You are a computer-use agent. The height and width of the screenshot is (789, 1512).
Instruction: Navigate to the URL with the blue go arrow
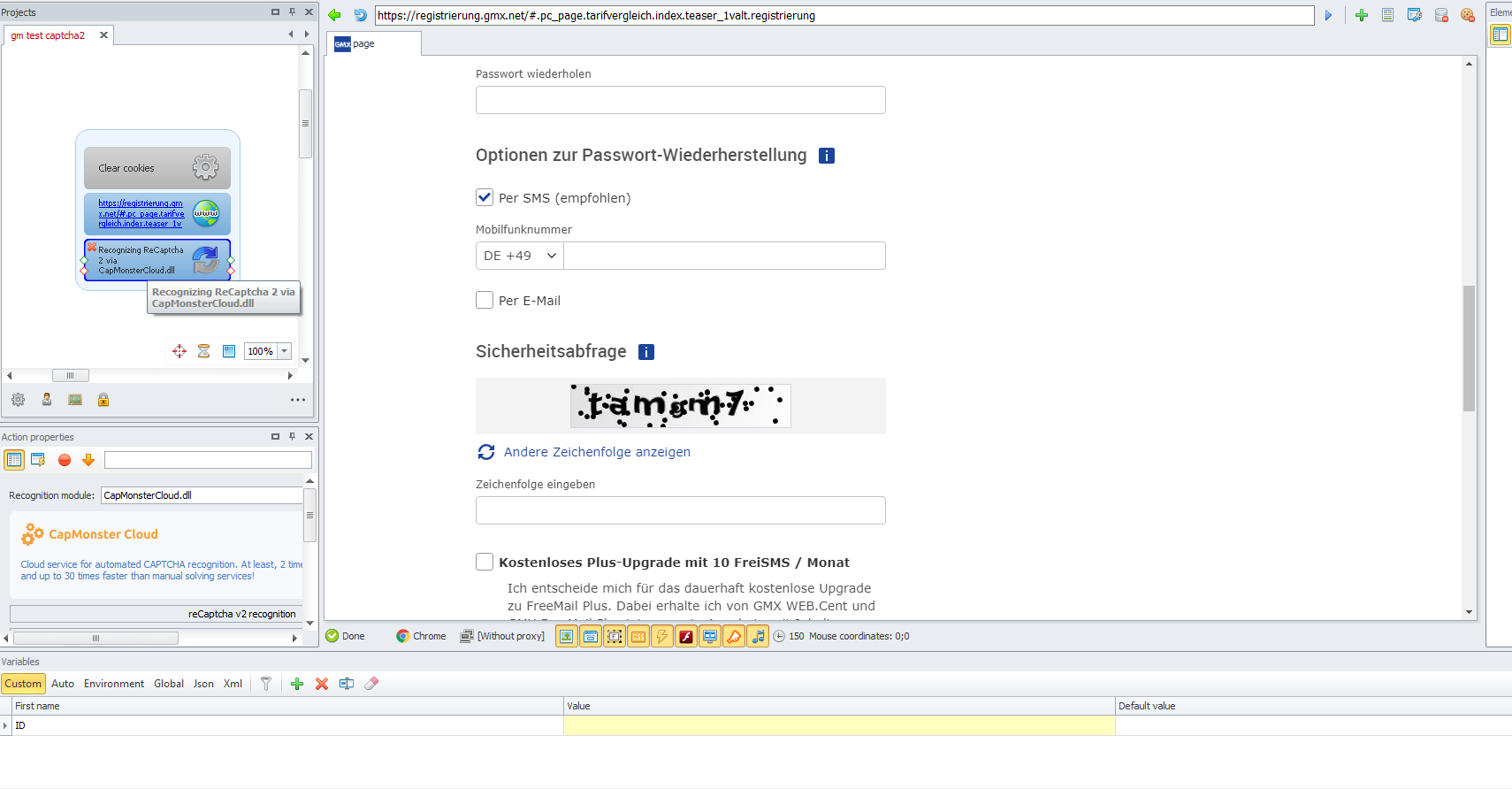click(x=1328, y=15)
